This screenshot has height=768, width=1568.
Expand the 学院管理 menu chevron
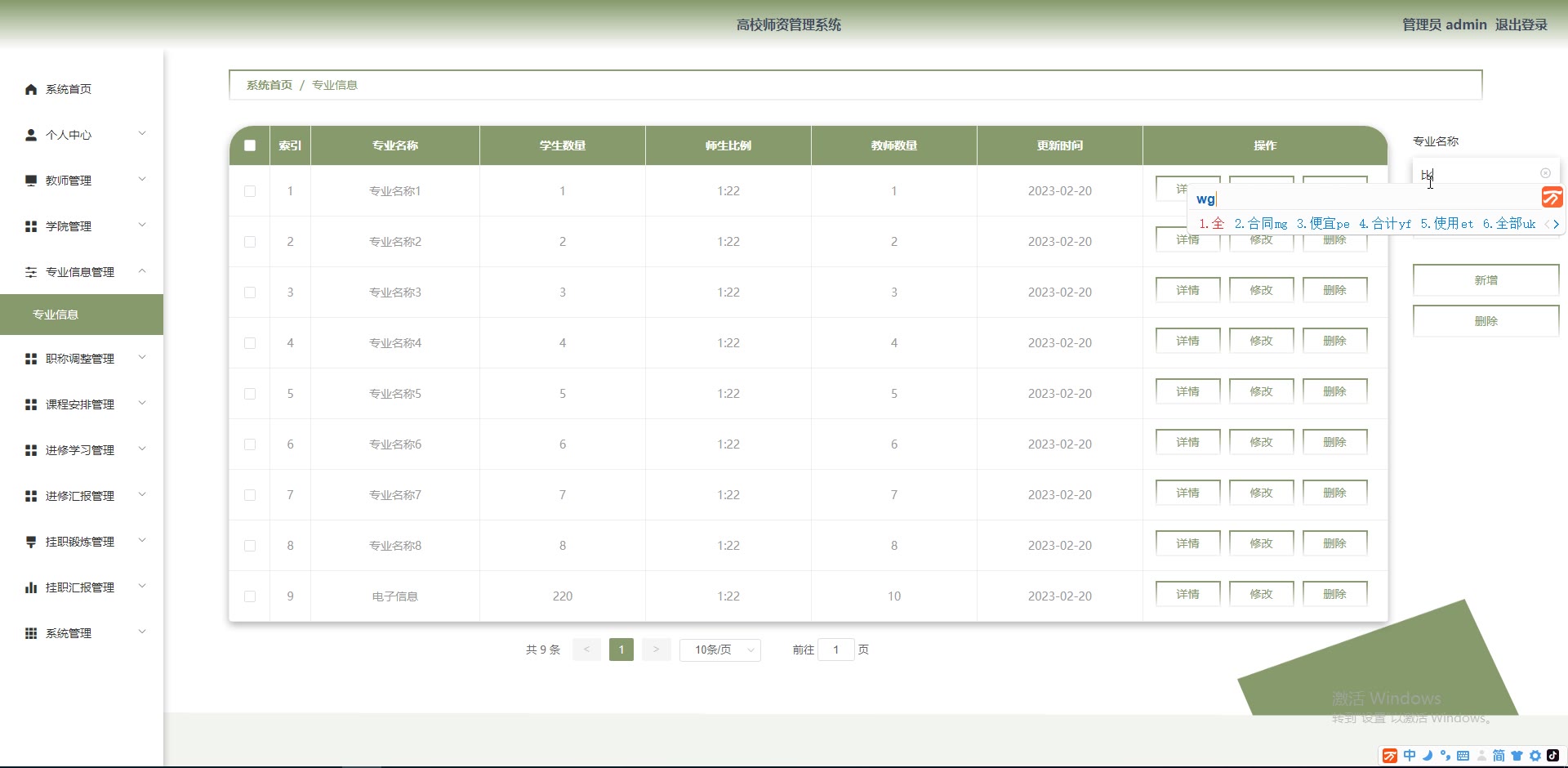pos(142,225)
